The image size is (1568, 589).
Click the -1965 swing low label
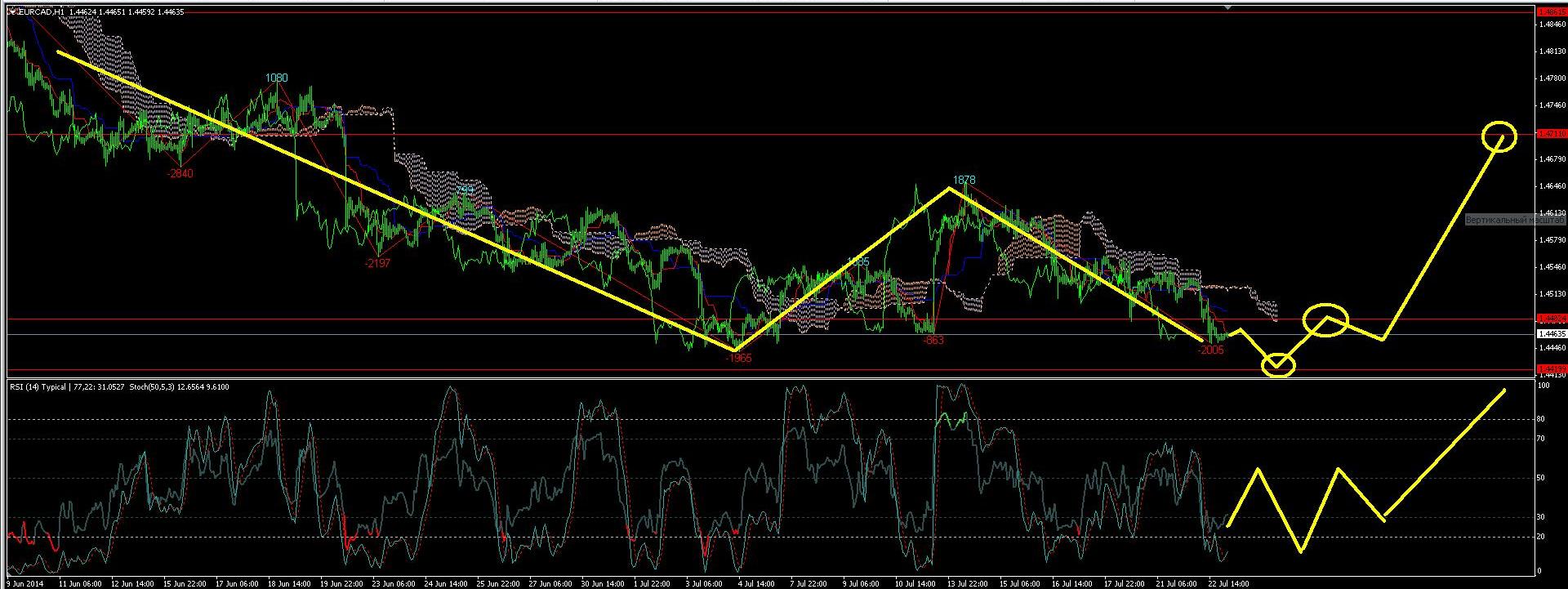[738, 358]
